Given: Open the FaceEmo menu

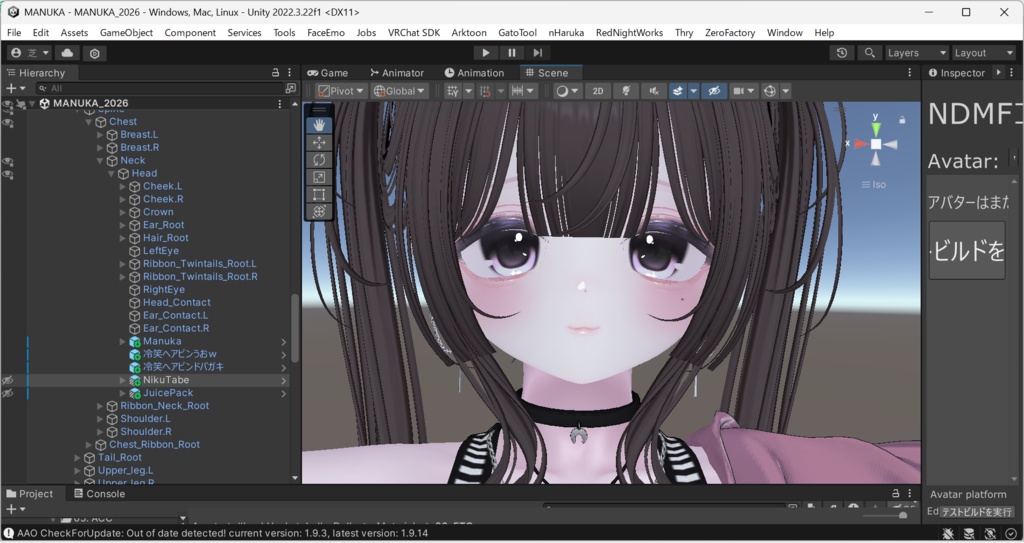Looking at the screenshot, I should [326, 33].
